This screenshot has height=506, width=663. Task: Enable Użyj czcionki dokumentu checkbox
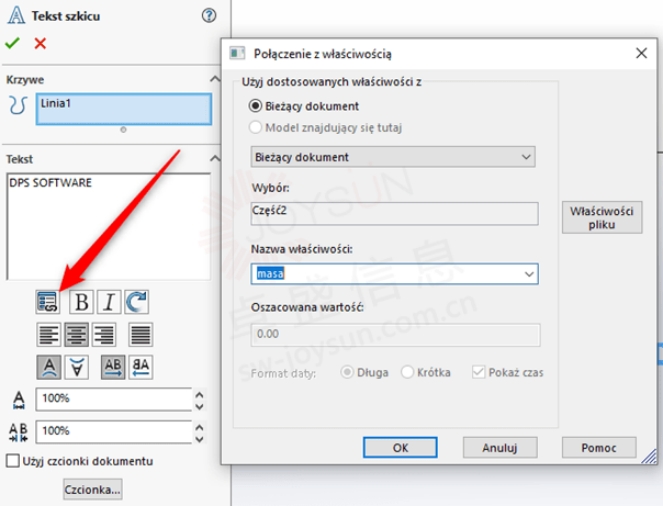point(13,461)
